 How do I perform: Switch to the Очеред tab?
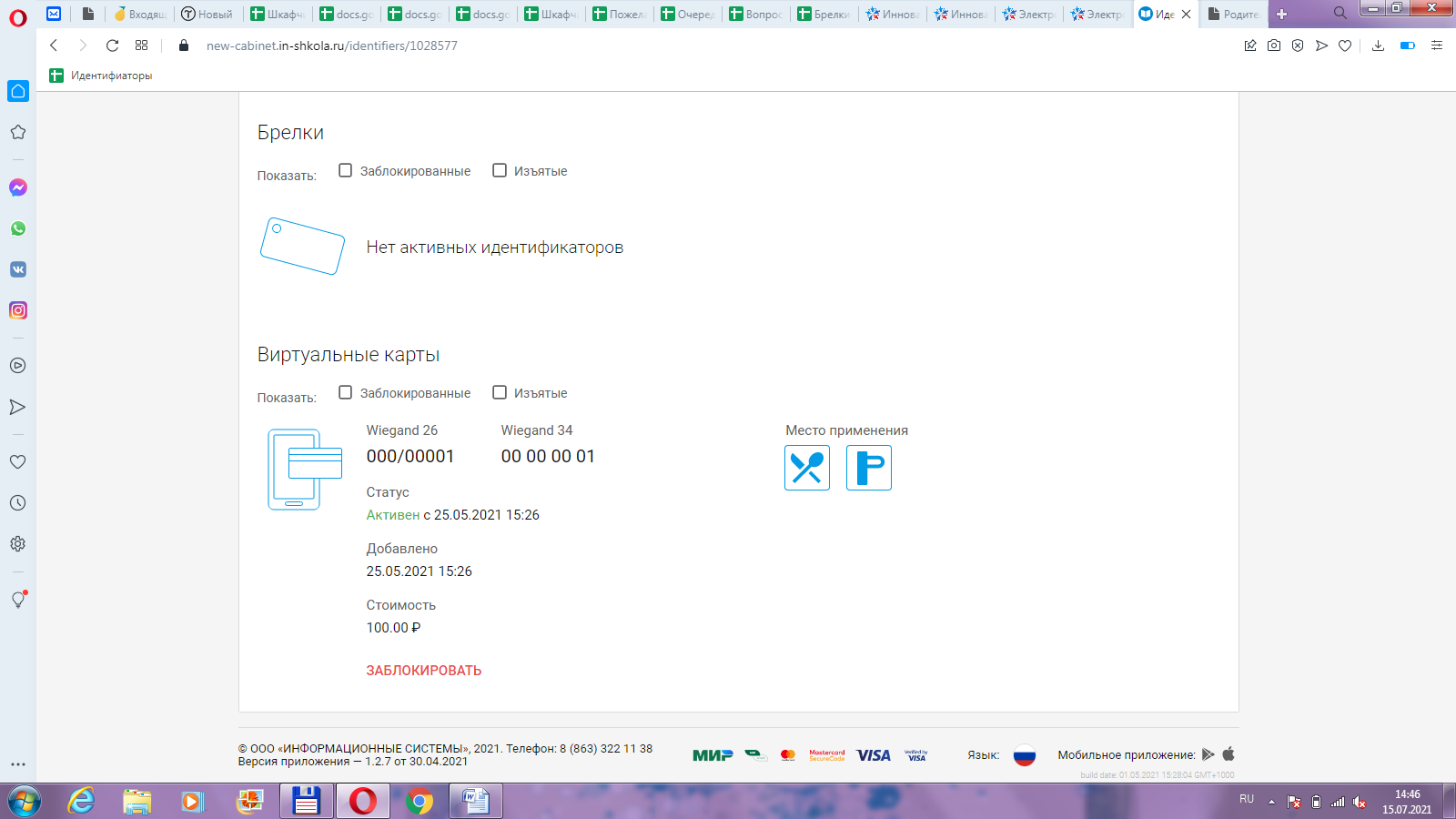click(x=687, y=14)
